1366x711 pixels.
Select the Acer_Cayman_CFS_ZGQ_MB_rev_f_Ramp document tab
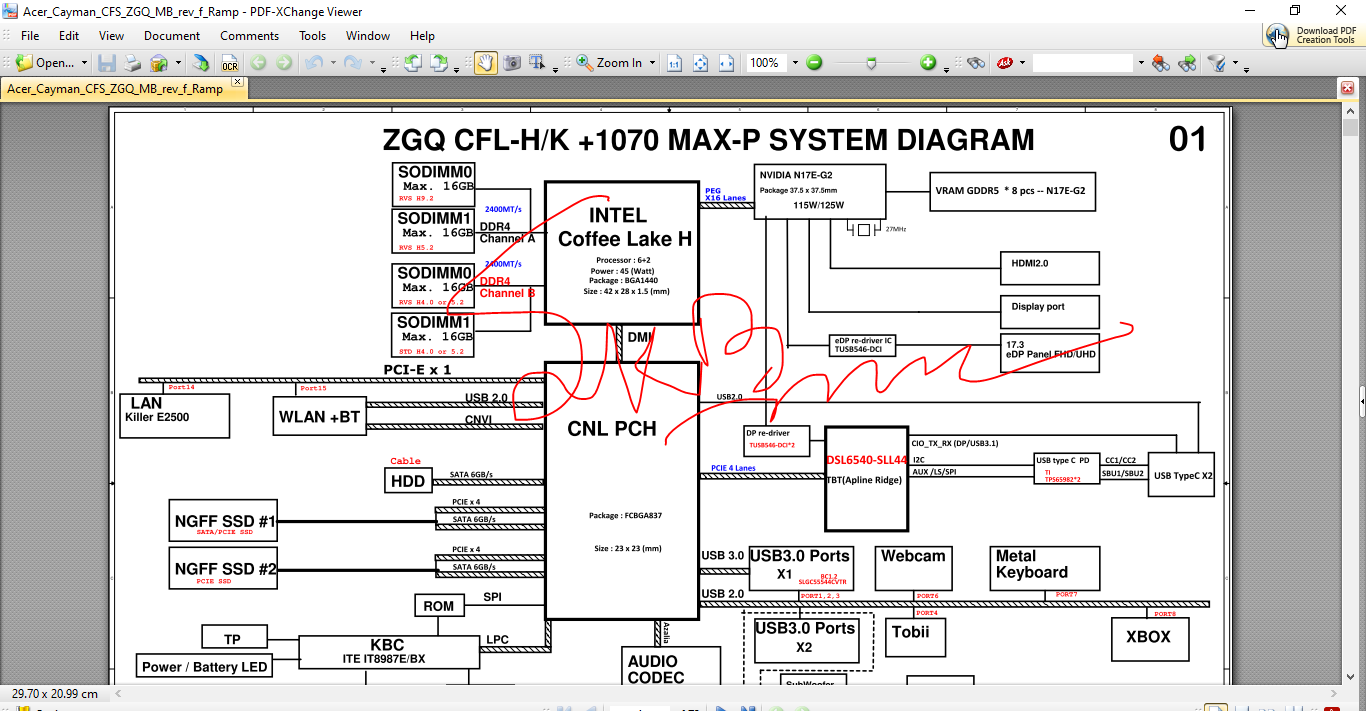pyautogui.click(x=116, y=89)
